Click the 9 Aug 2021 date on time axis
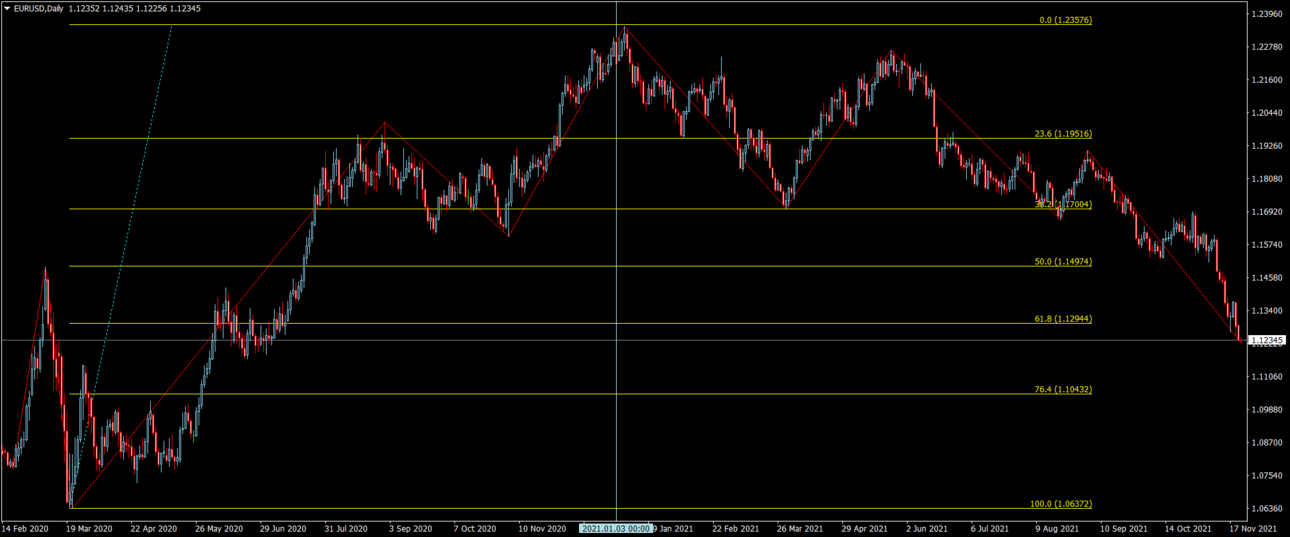 pos(1056,528)
